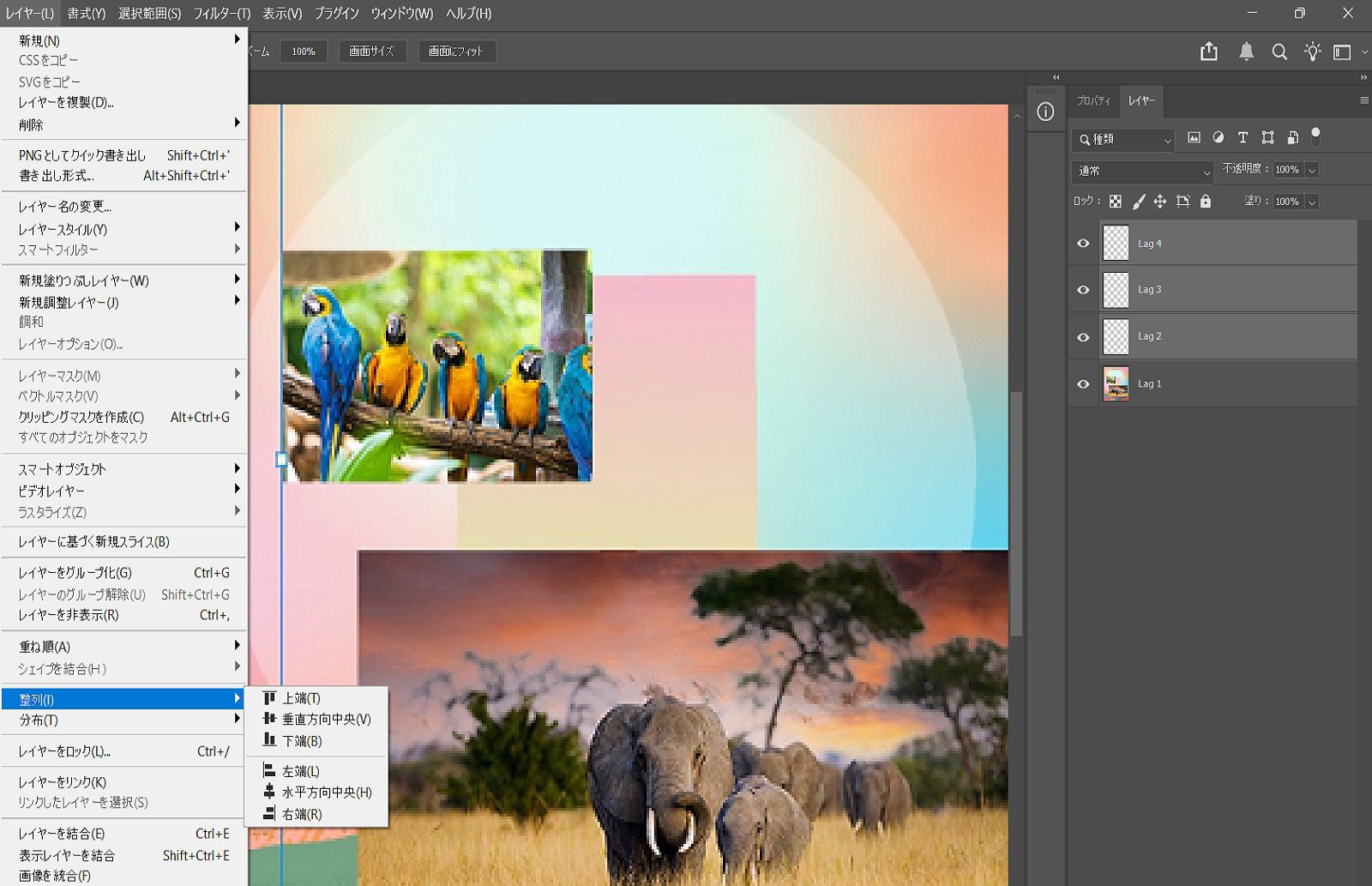
Task: Filter layers by pixel layer icon
Action: point(1194,137)
